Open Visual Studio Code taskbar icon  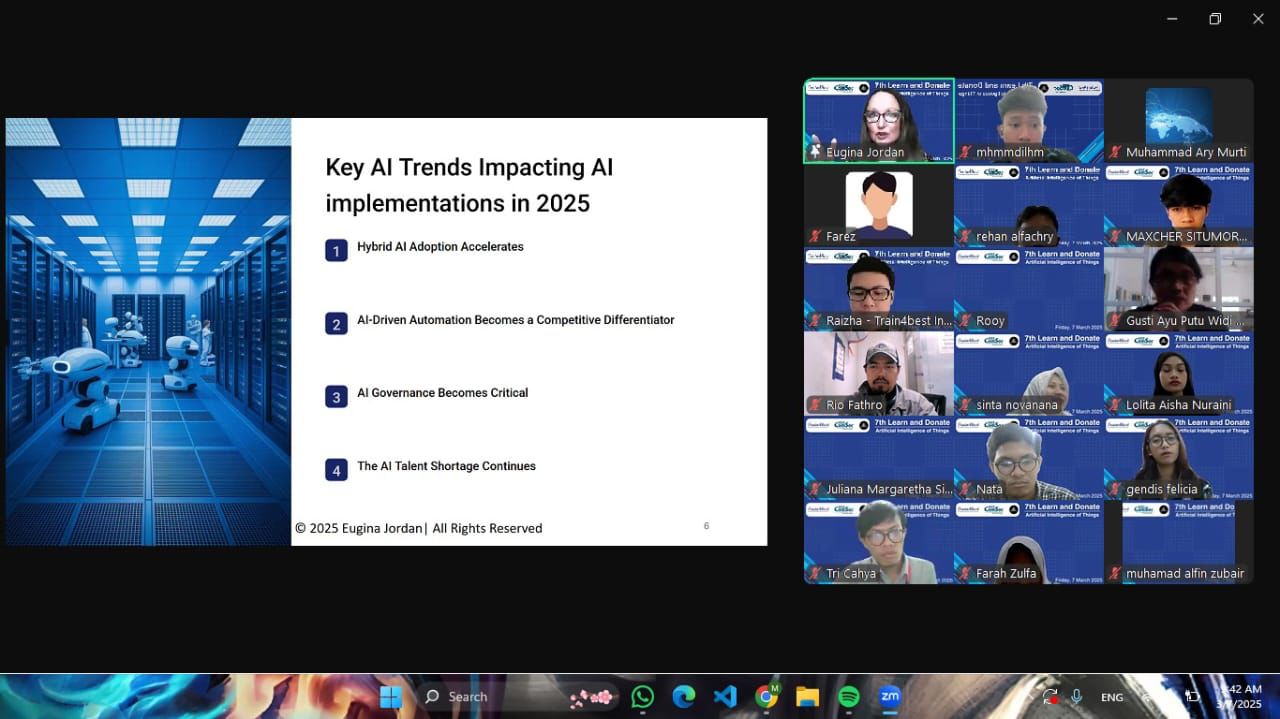(x=725, y=697)
